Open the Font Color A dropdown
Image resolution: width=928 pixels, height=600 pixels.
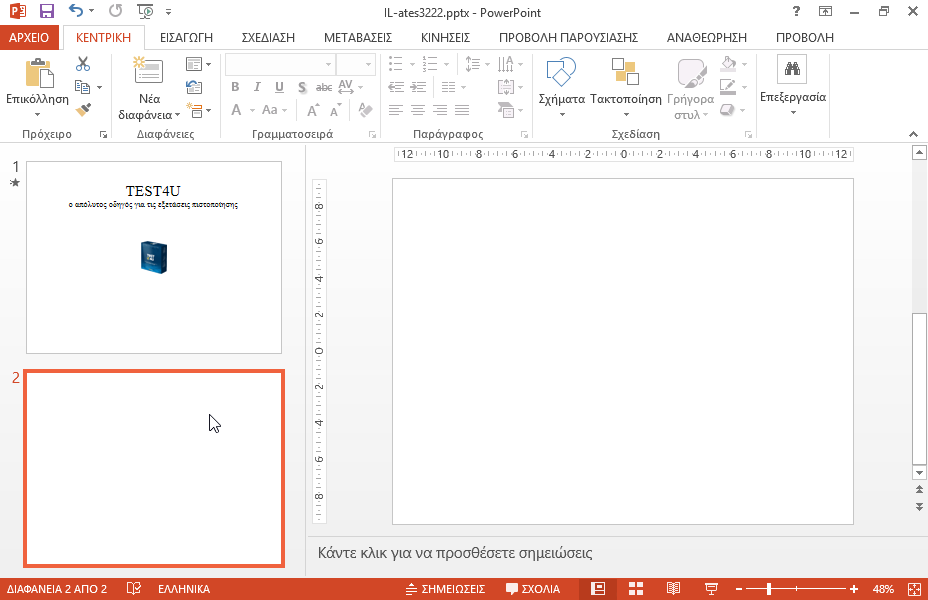(252, 111)
